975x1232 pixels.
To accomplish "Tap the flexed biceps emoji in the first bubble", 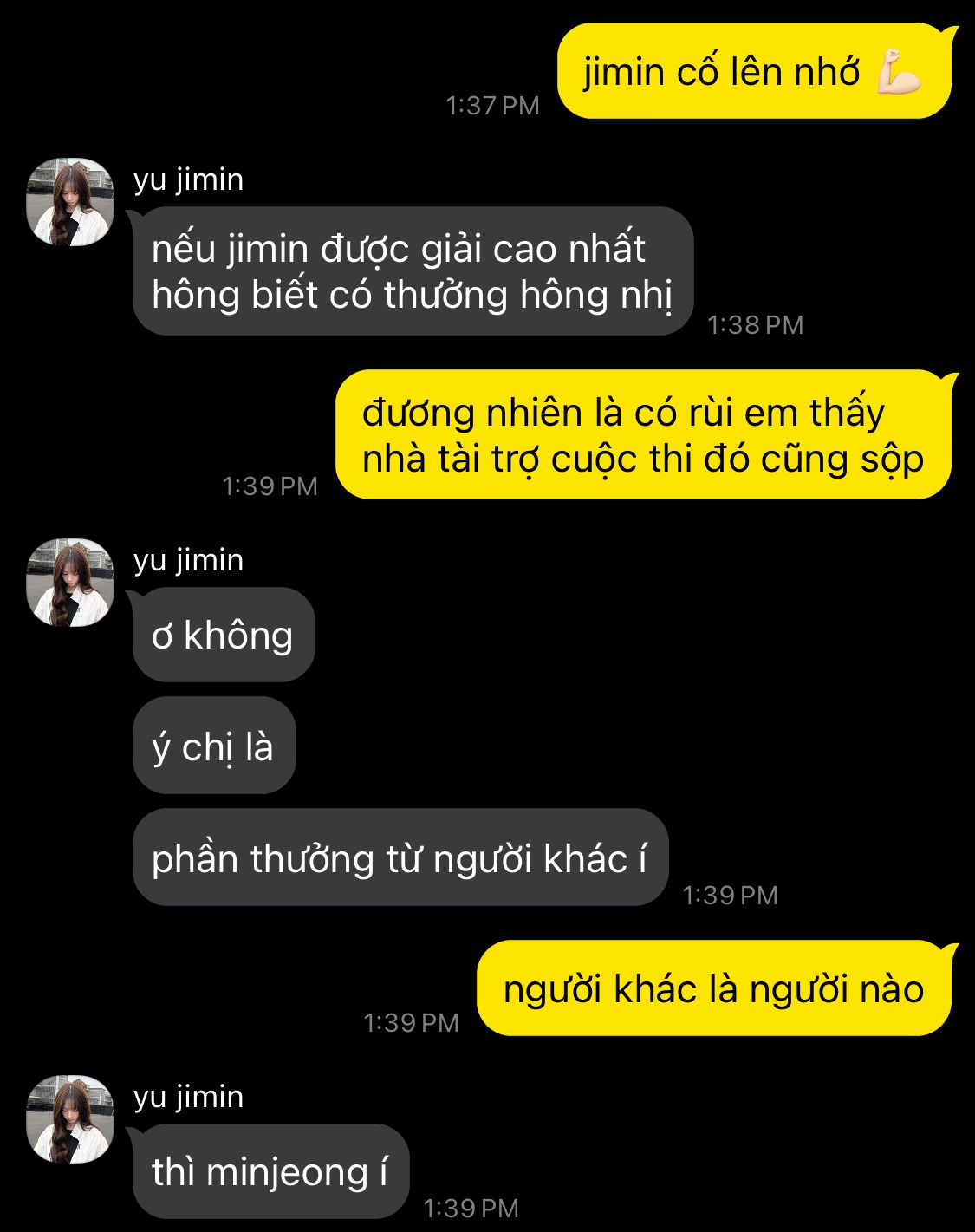I will click(898, 72).
